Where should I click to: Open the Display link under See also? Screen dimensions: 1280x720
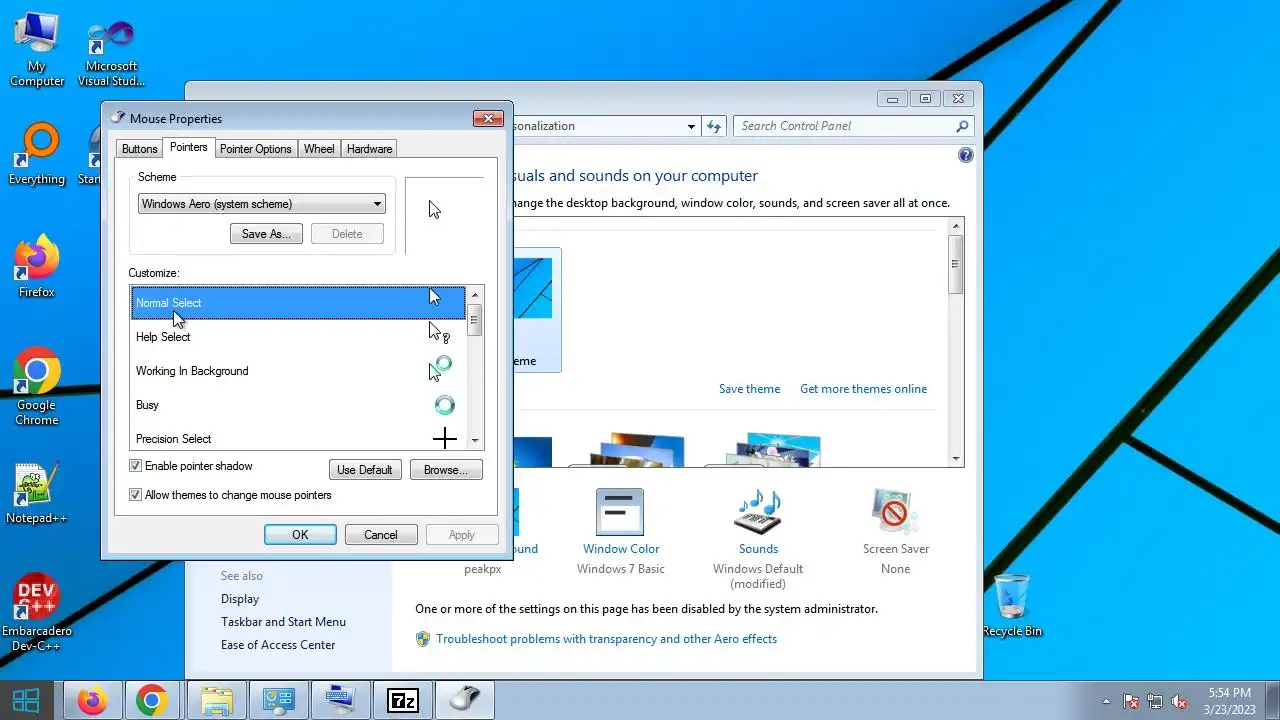[240, 599]
